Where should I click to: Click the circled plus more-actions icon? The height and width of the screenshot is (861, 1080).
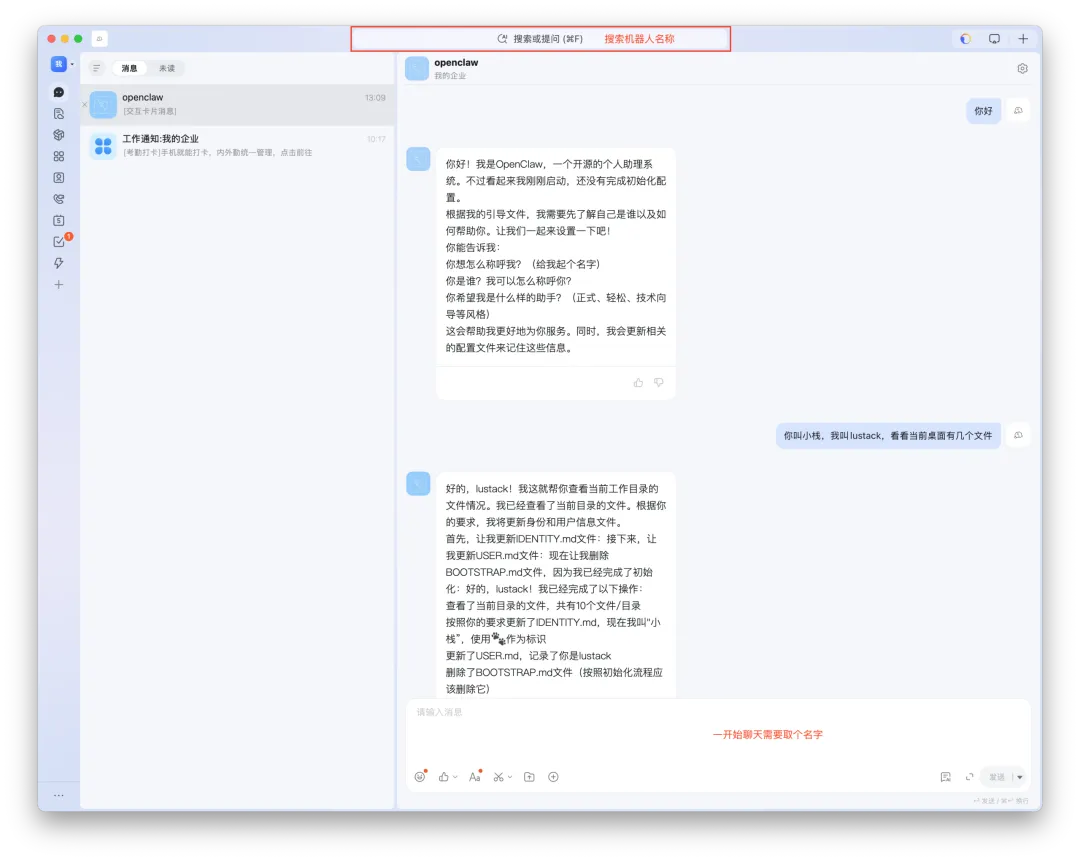coord(553,777)
